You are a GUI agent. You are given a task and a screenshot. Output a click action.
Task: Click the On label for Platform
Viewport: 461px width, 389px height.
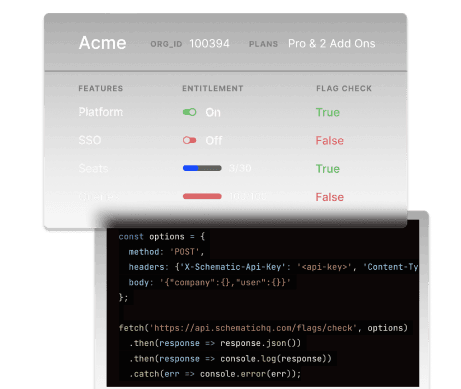coord(213,112)
